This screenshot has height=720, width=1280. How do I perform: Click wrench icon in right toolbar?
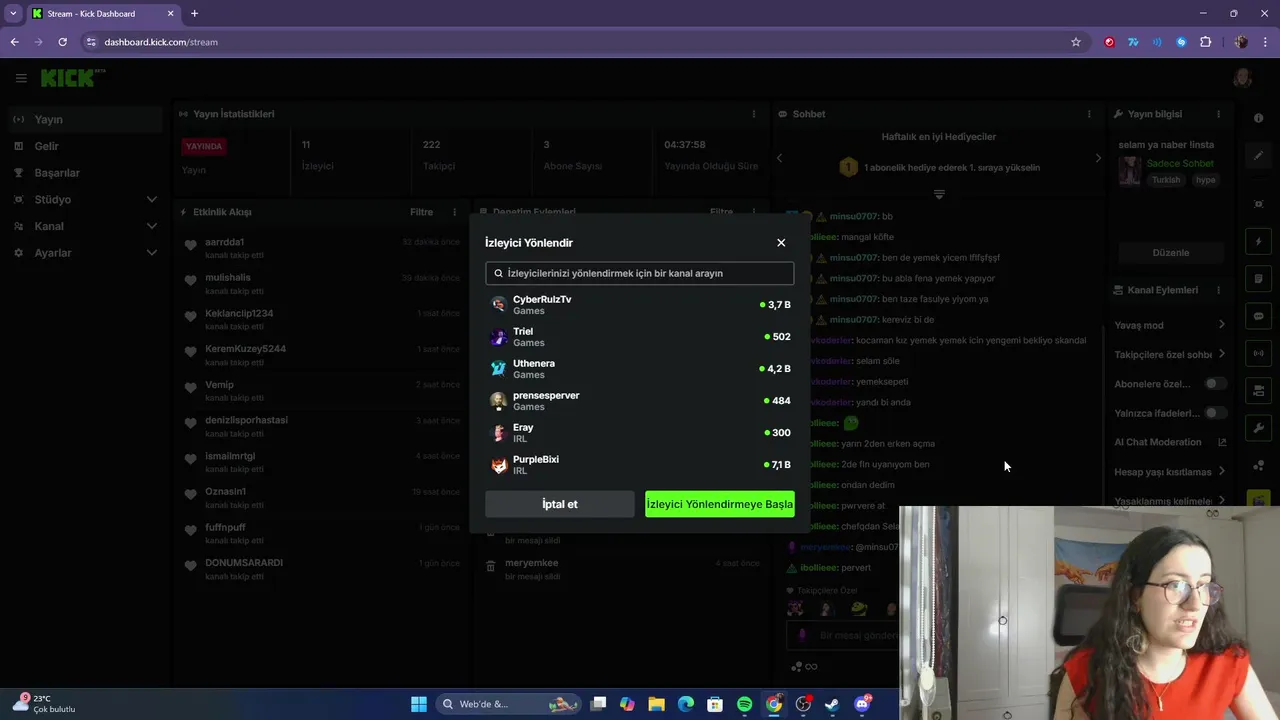1258,428
